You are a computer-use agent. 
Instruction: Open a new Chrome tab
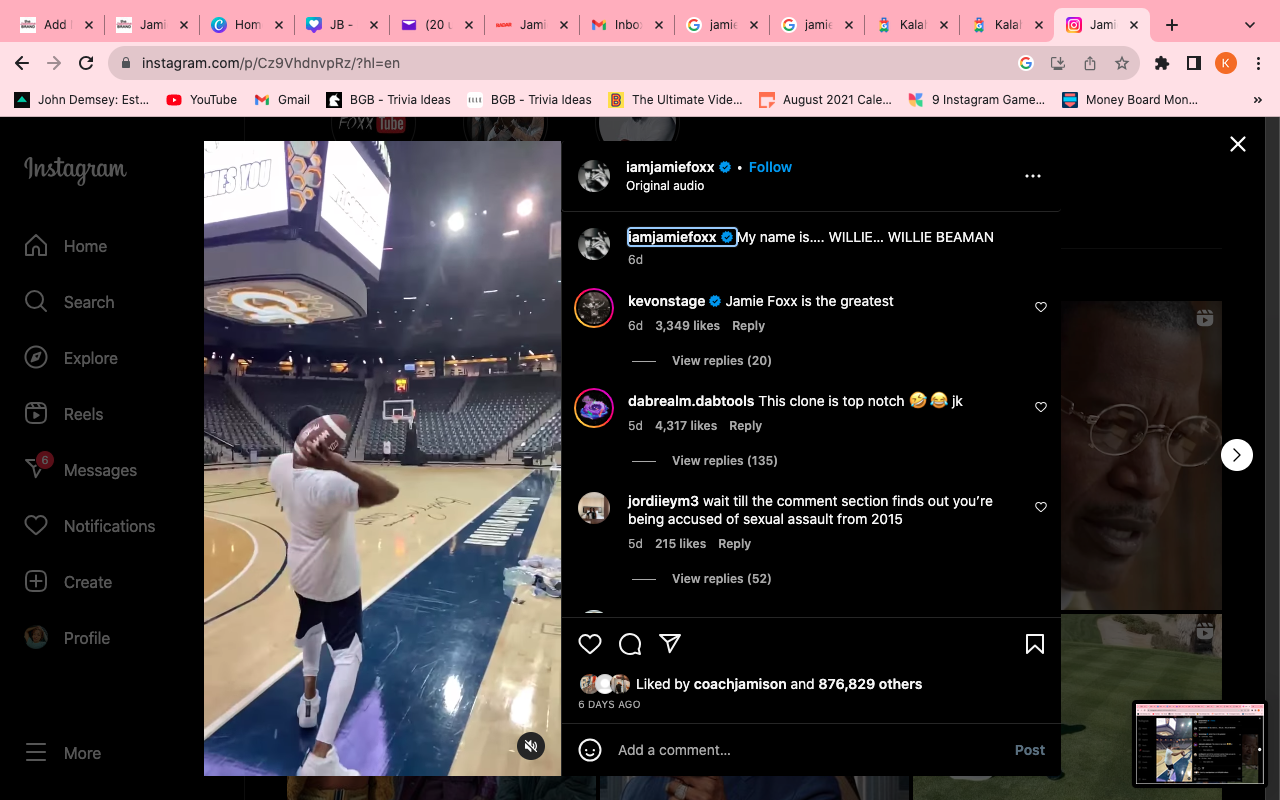[x=1172, y=25]
